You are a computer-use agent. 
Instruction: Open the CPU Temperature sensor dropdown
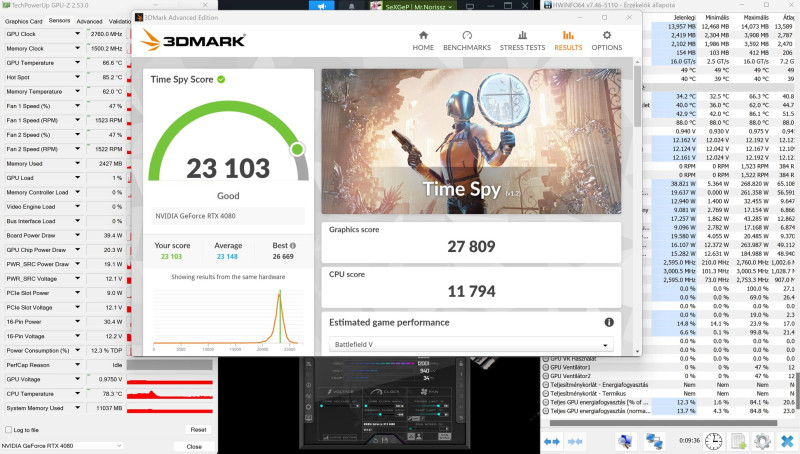[78, 393]
